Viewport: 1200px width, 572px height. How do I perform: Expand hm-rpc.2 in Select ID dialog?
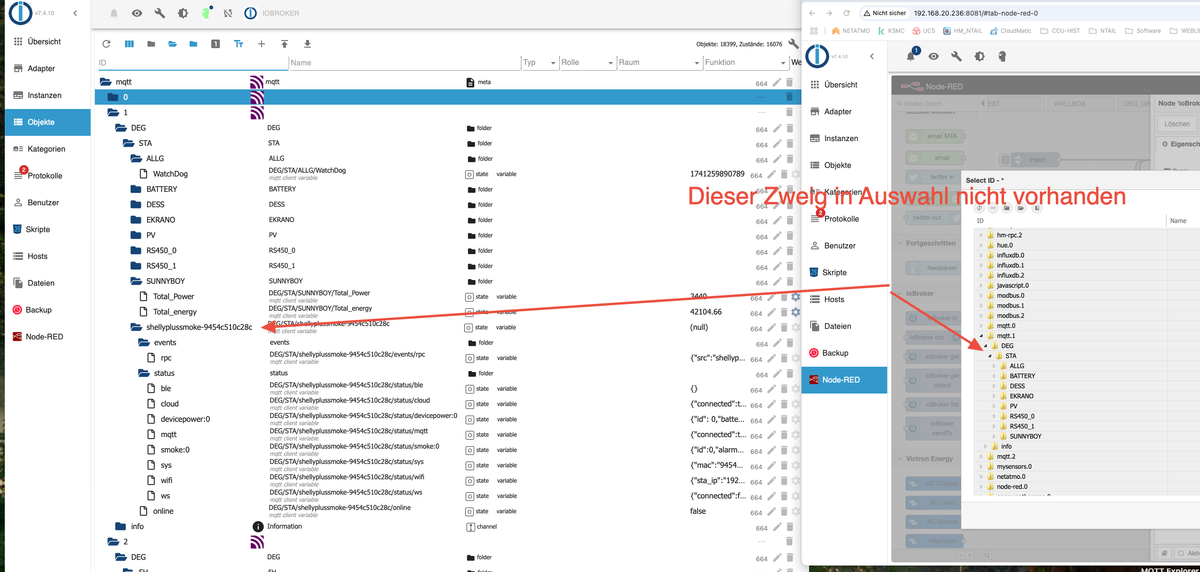tap(981, 235)
